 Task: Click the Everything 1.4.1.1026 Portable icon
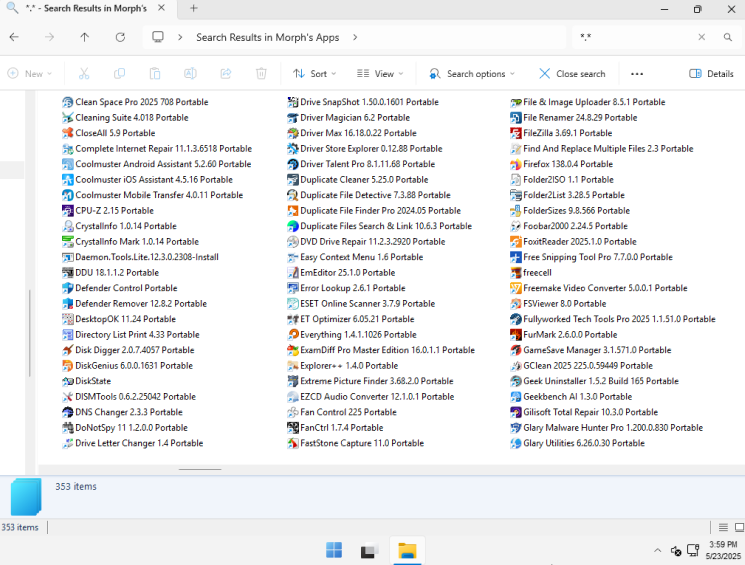coord(293,335)
